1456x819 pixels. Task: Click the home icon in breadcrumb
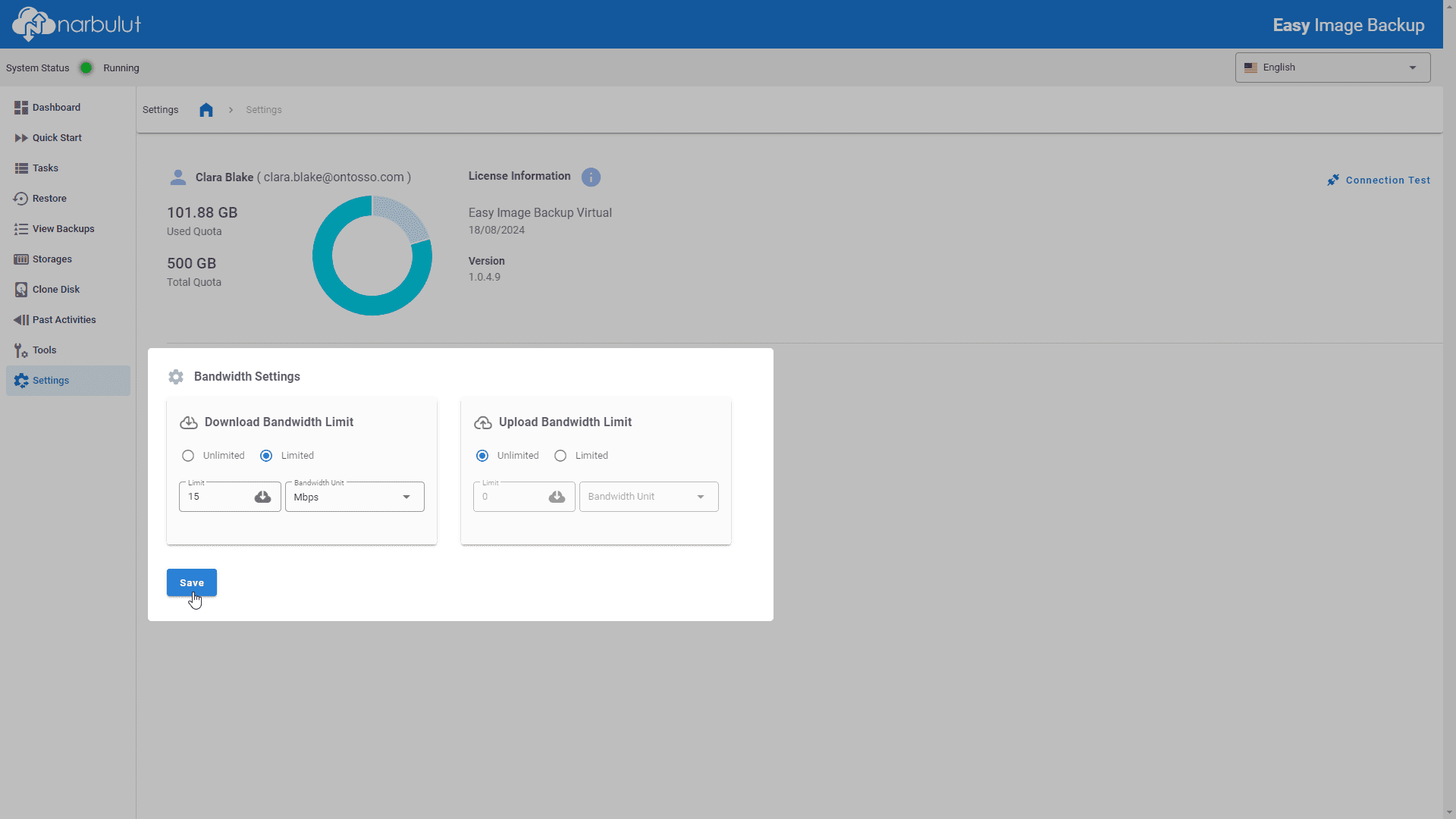(x=206, y=110)
